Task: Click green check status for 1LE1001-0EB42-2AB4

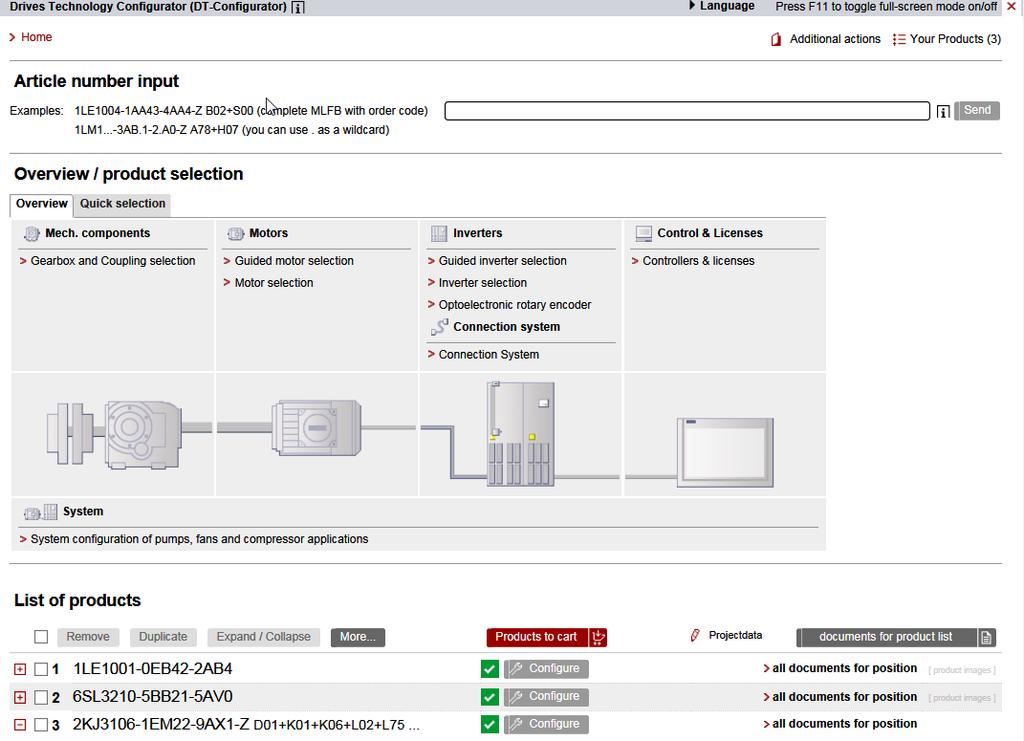Action: [489, 669]
